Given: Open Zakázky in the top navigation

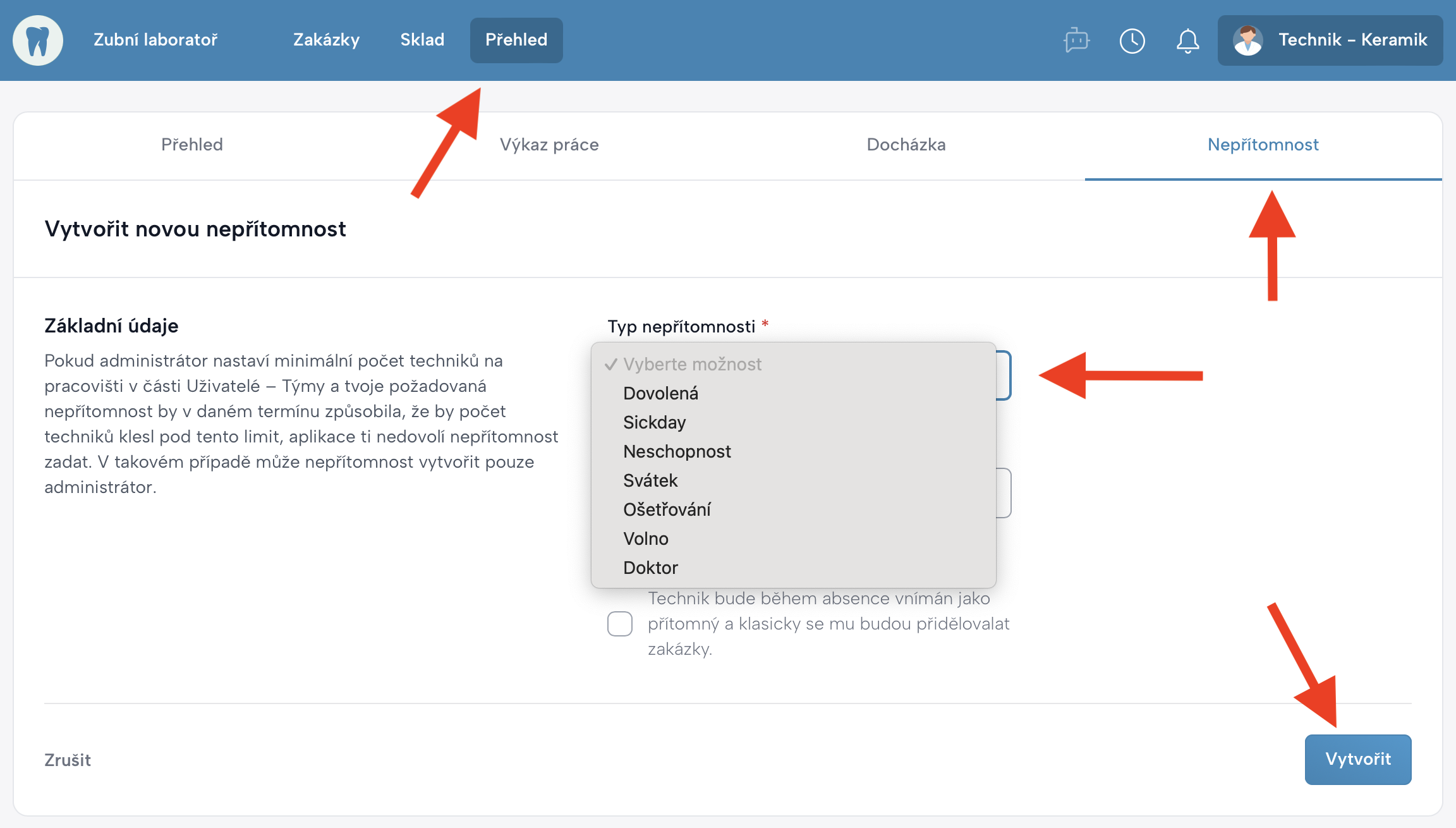Looking at the screenshot, I should [x=326, y=40].
